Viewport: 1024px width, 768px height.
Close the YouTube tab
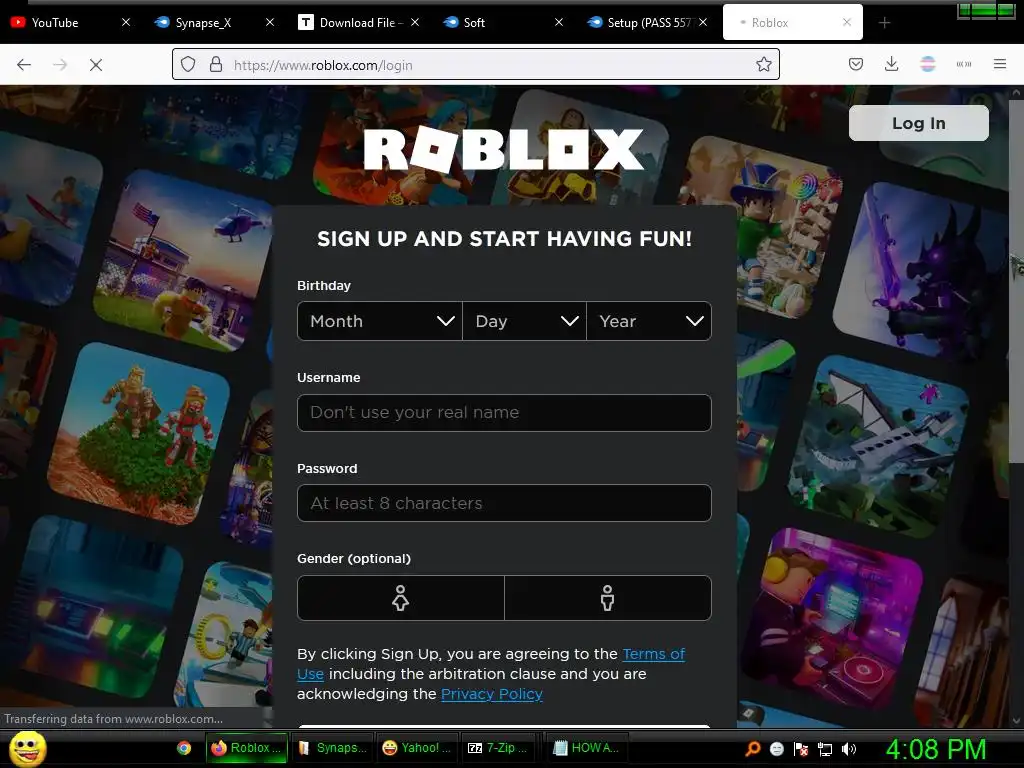pyautogui.click(x=126, y=22)
